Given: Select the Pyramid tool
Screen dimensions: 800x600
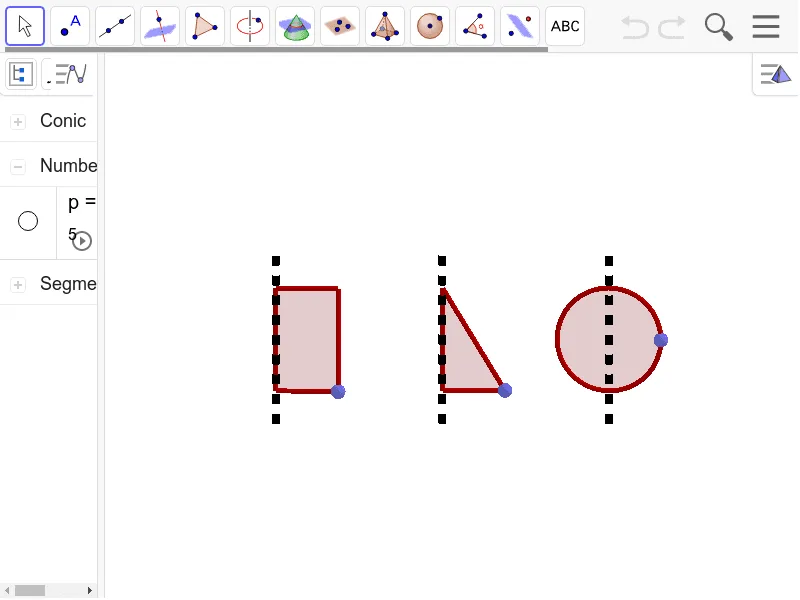Looking at the screenshot, I should (x=385, y=26).
